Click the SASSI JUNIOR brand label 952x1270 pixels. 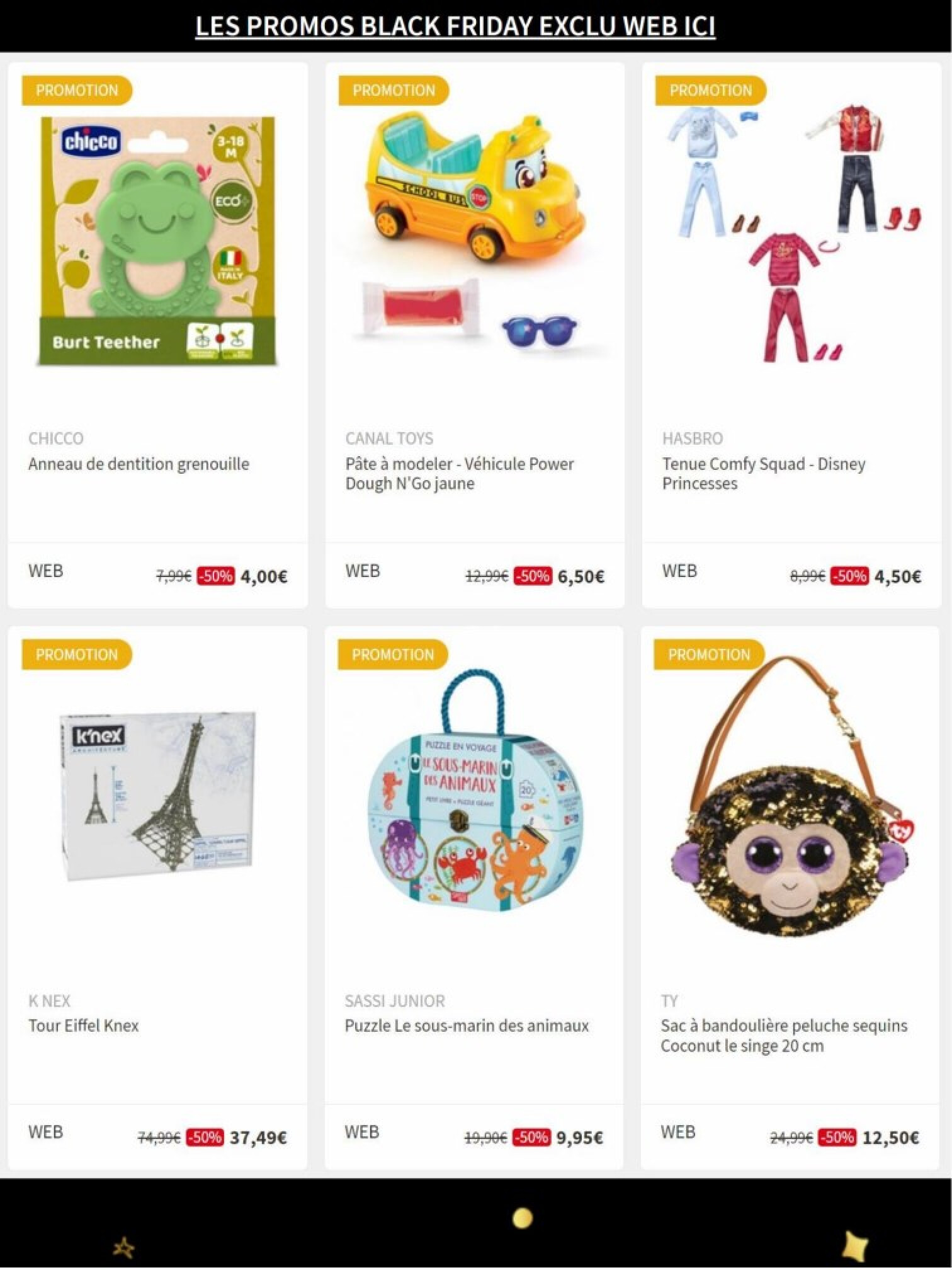point(395,1001)
